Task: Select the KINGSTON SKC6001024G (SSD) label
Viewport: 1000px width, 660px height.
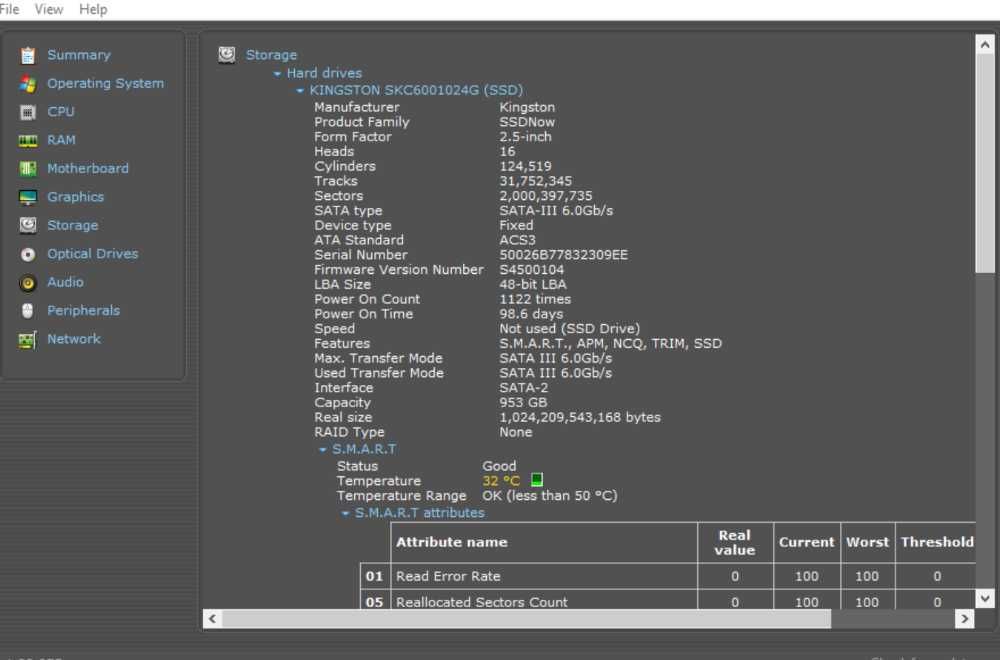Action: coord(416,91)
